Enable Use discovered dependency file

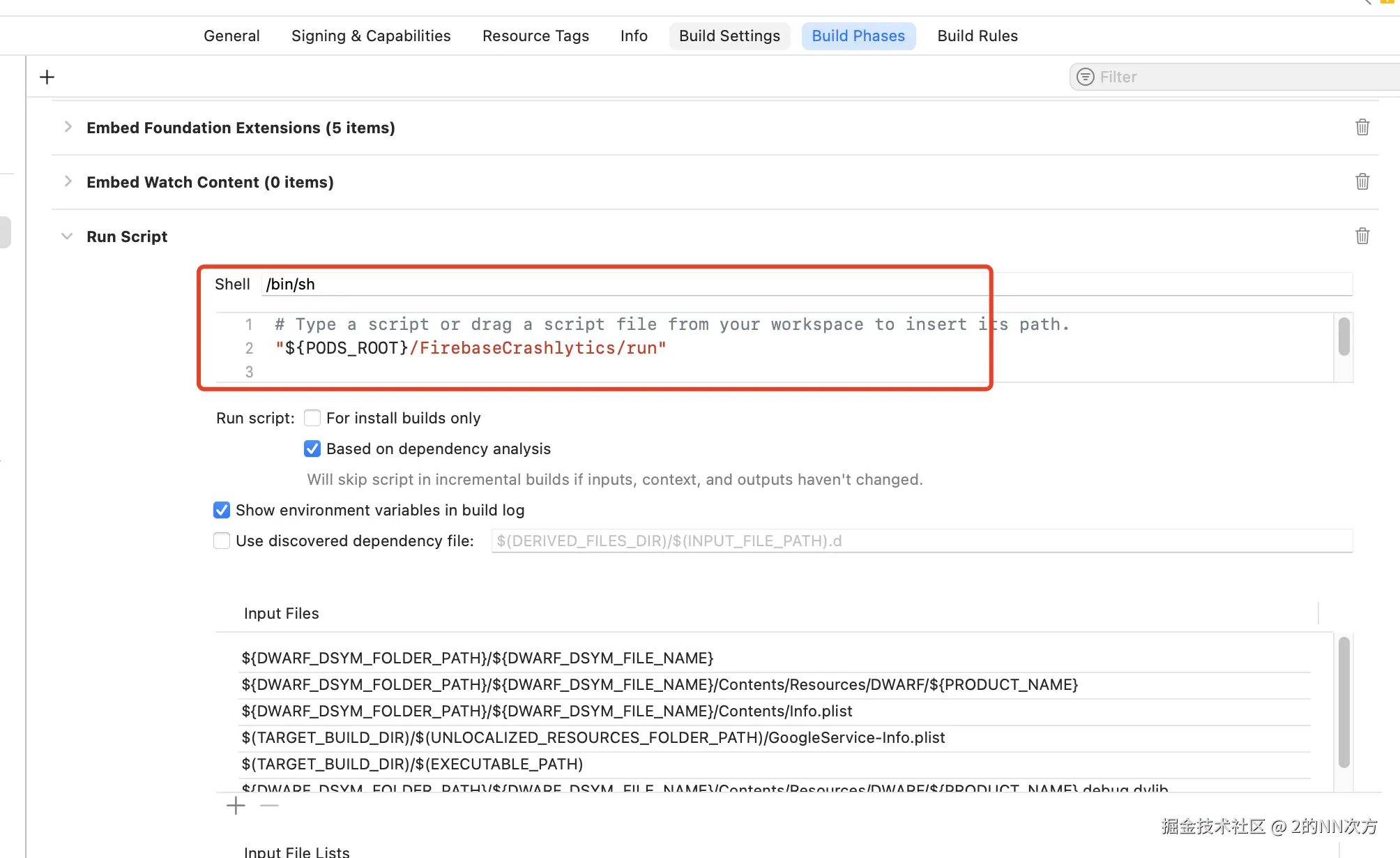tap(222, 541)
